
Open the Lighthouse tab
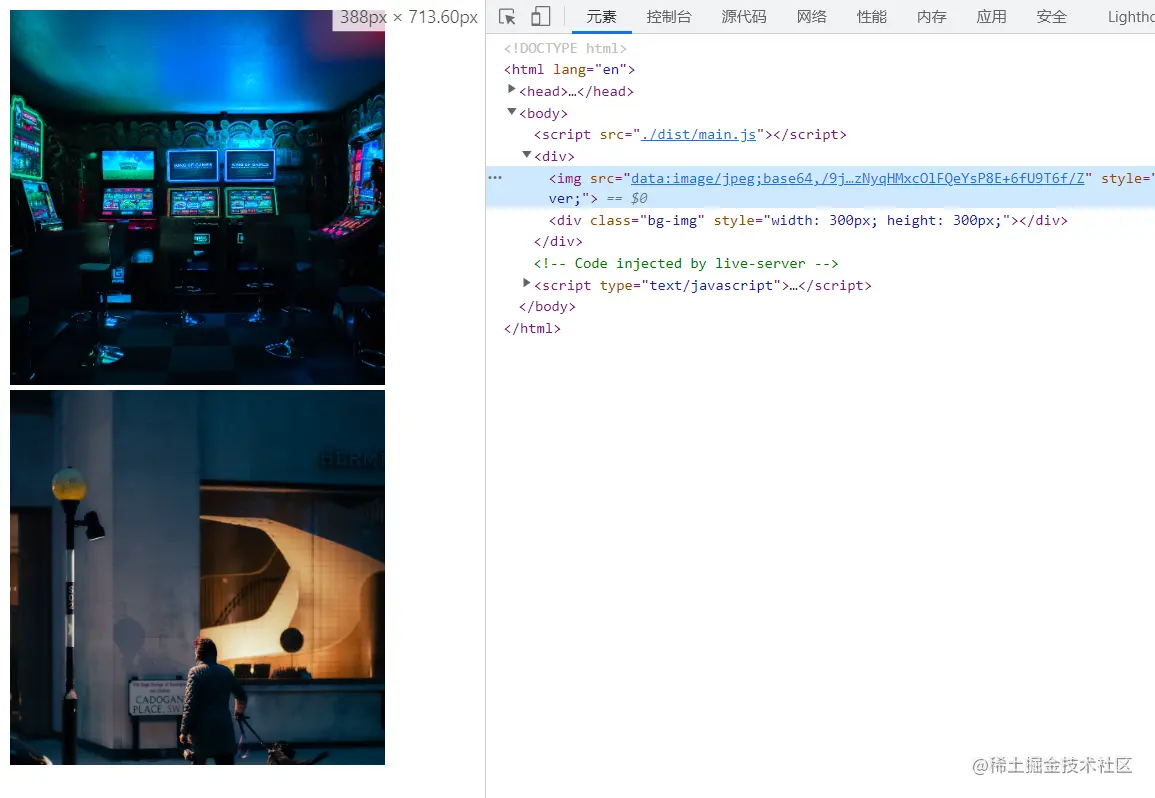(x=1131, y=17)
